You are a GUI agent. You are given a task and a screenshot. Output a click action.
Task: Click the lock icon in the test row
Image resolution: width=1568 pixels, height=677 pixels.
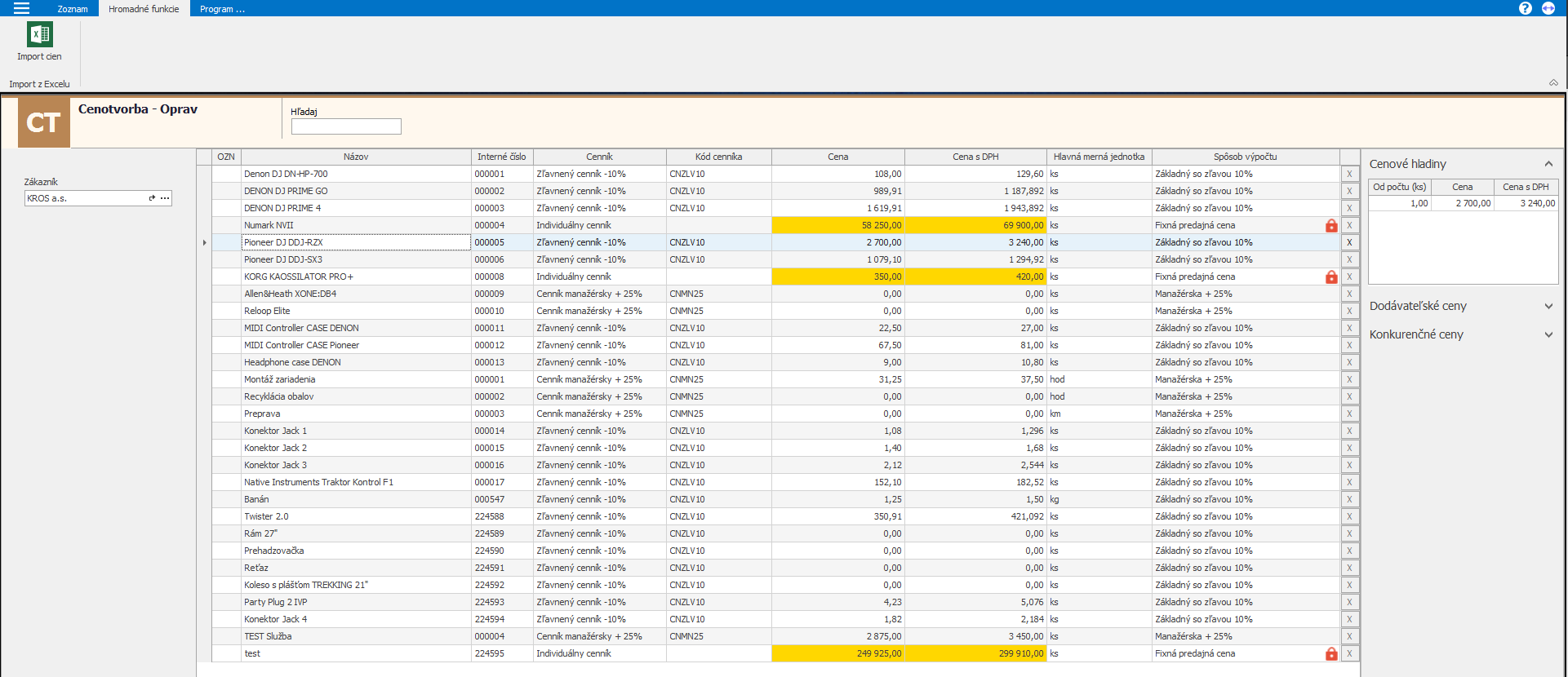(1331, 653)
